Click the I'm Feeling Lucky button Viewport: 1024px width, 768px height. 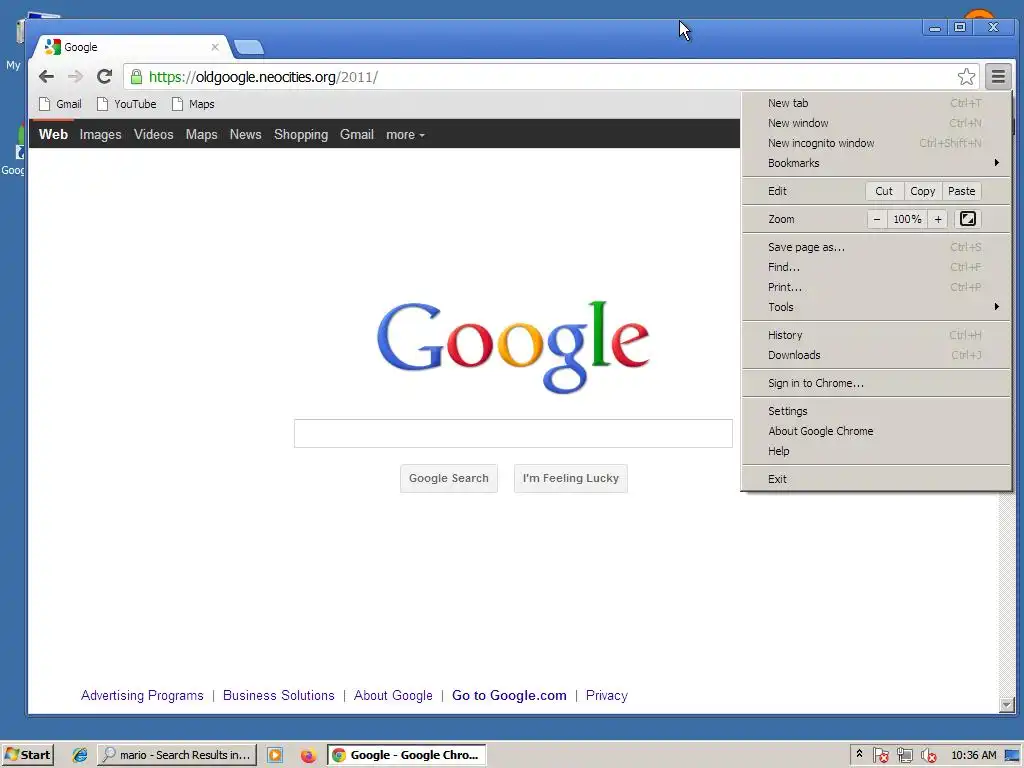(571, 479)
